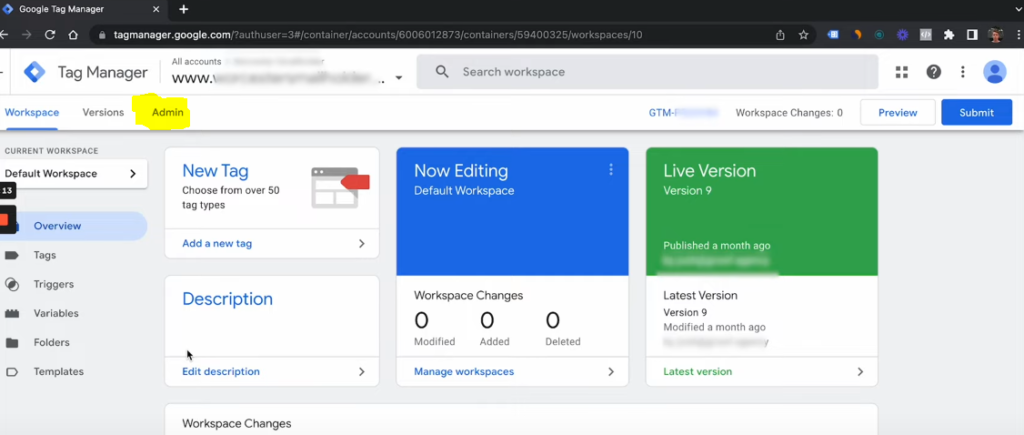The image size is (1024, 435).
Task: Click the Latest version link
Action: pyautogui.click(x=697, y=372)
